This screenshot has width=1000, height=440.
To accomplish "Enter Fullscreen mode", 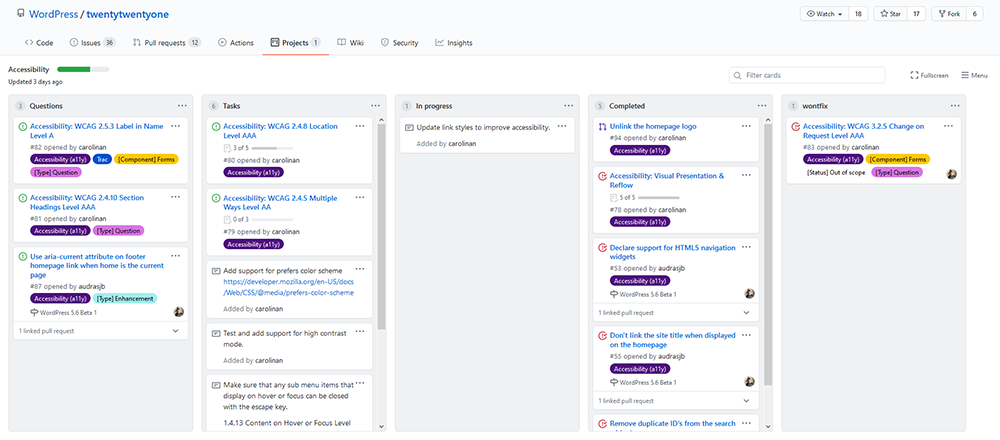I will (x=929, y=75).
